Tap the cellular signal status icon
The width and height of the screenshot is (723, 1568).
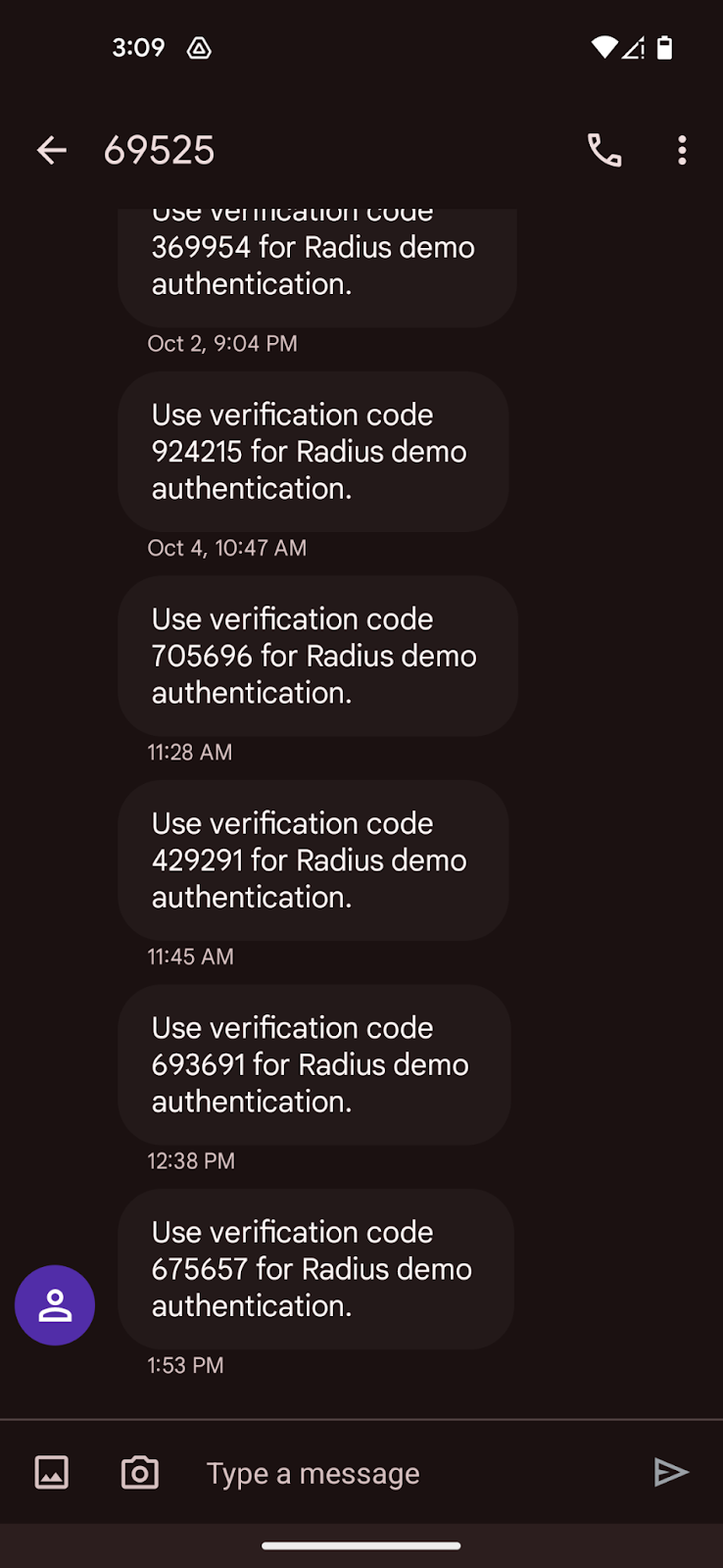[634, 47]
